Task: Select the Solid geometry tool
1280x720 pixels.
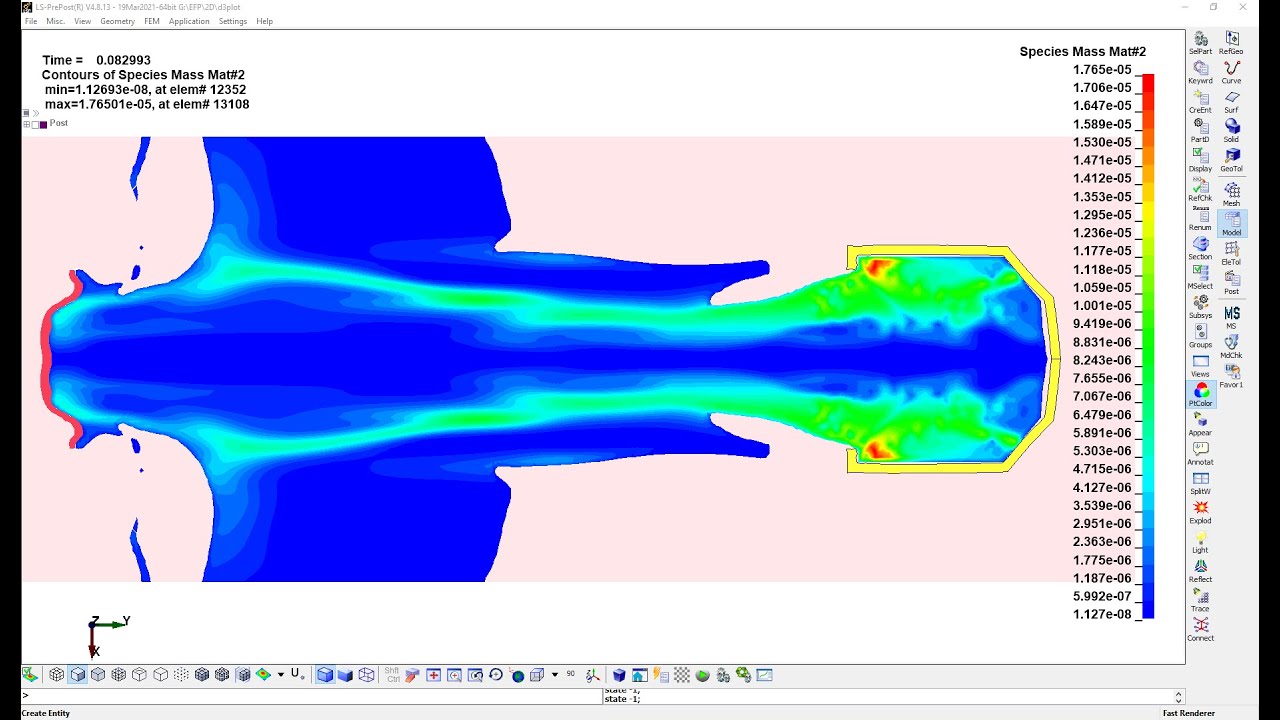Action: [x=1231, y=131]
